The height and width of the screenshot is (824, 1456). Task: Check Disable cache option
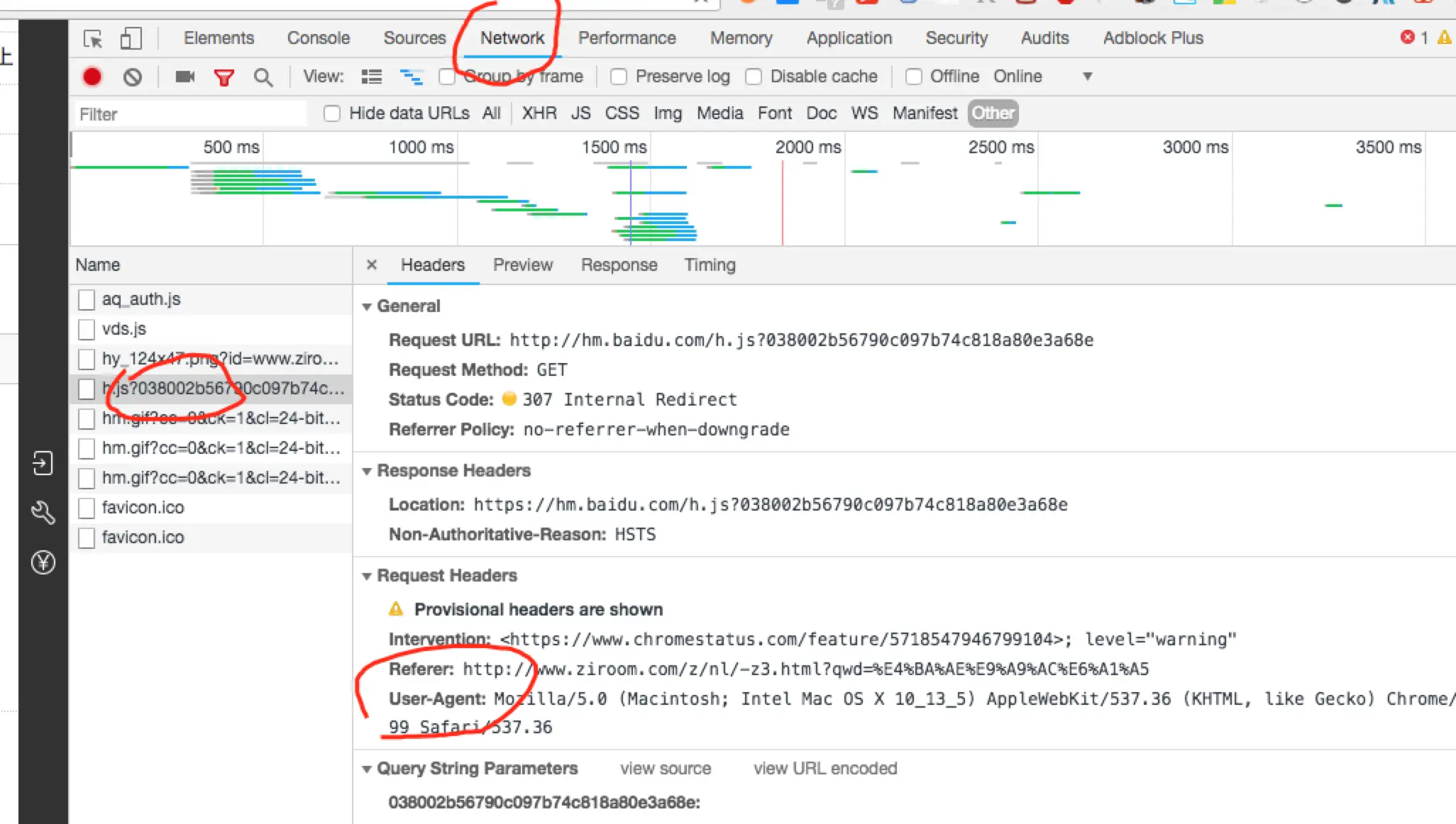tap(754, 77)
